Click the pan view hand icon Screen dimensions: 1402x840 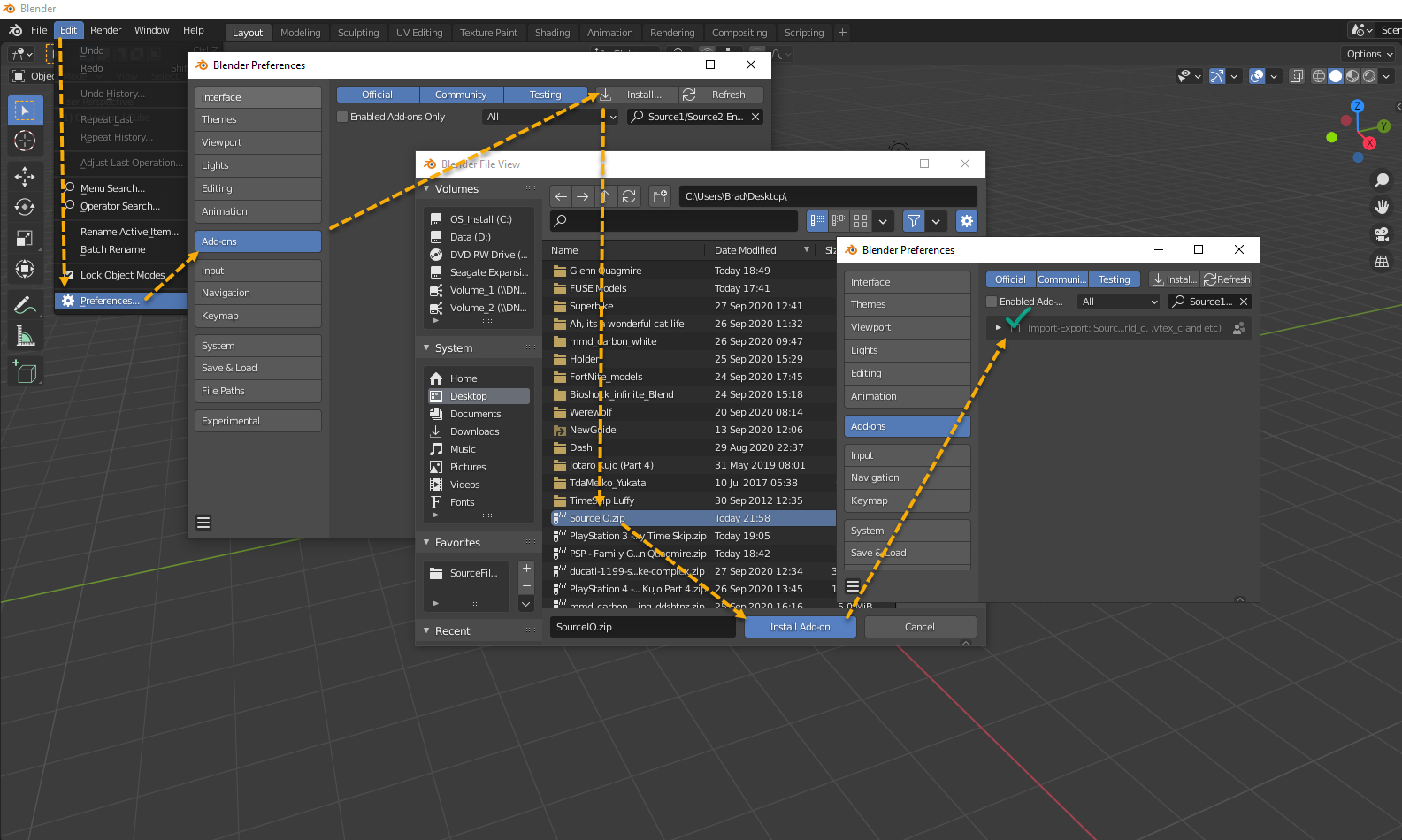[x=1381, y=207]
